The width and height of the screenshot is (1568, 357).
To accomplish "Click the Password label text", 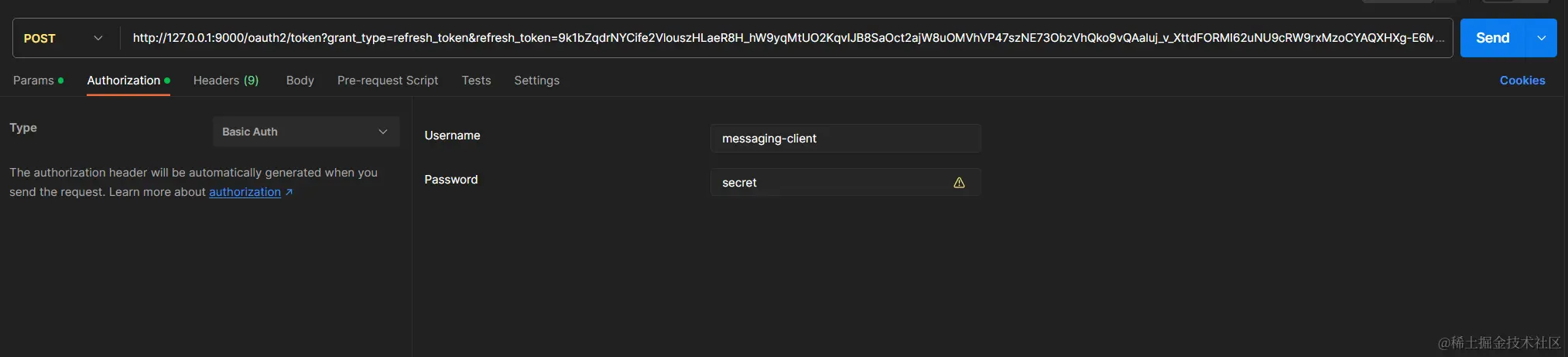I will point(450,180).
